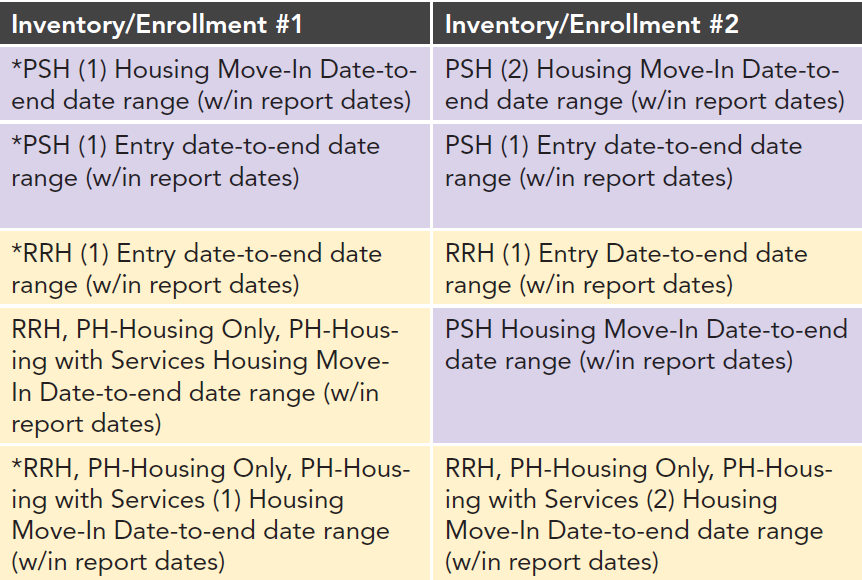
Task: Click the unnumbered PSH Housing Move-In cell in column #2
Action: click(646, 344)
